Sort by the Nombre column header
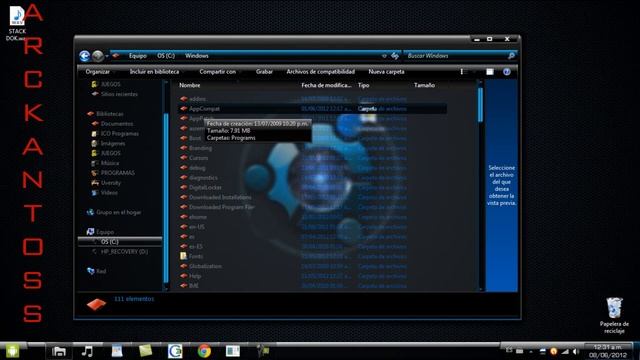 point(190,85)
